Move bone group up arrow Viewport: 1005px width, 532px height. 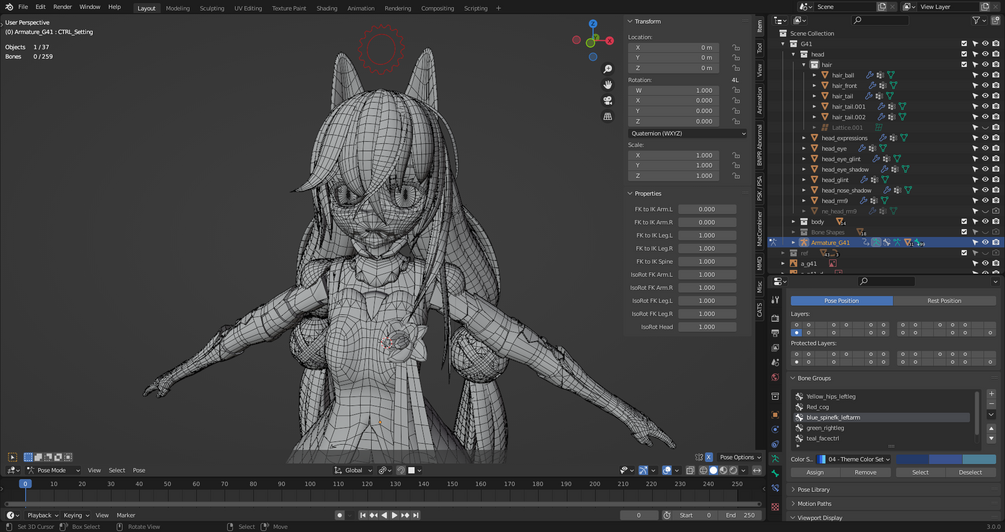992,428
